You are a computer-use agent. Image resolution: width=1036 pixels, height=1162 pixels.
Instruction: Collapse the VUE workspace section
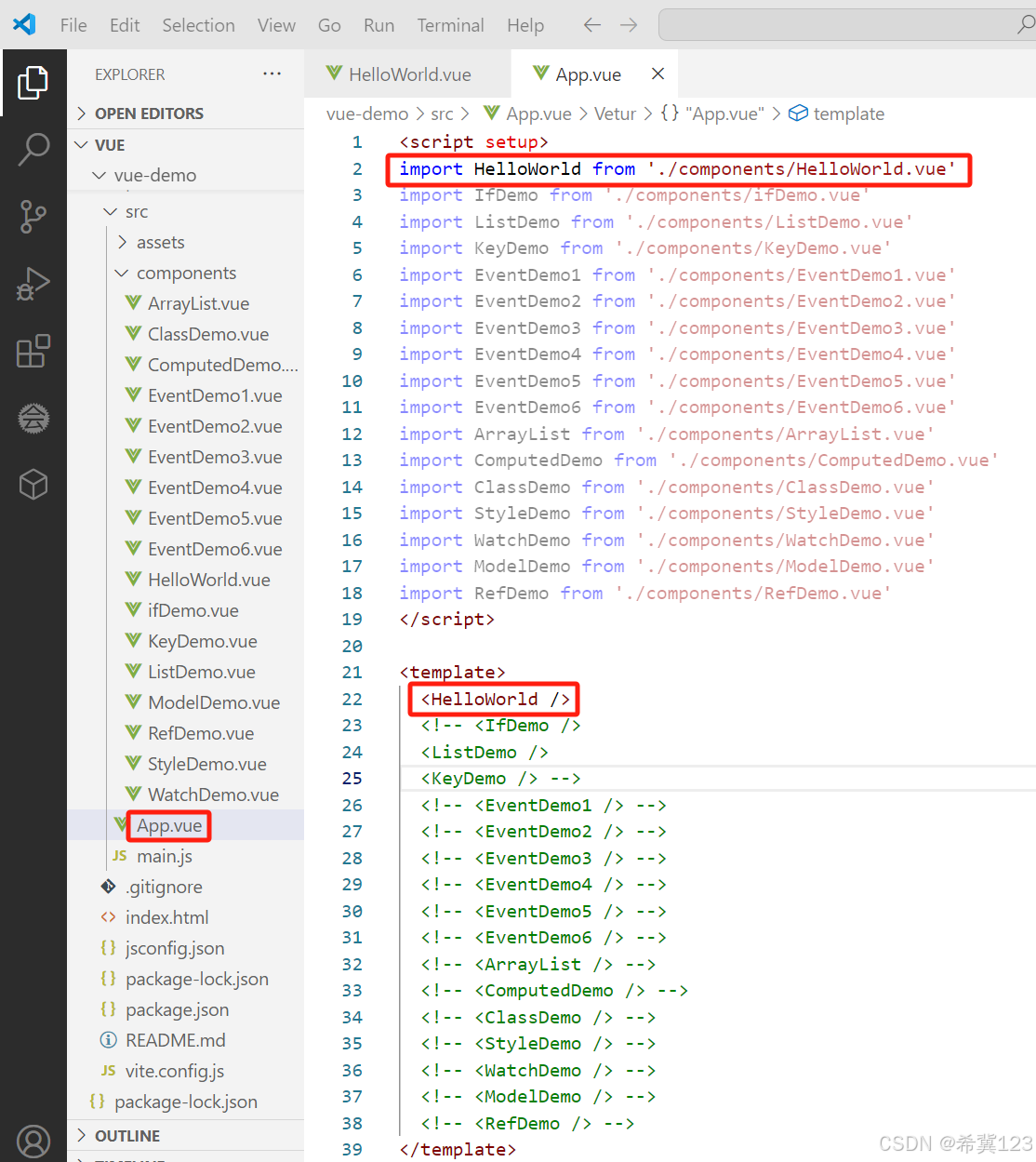(186, 145)
